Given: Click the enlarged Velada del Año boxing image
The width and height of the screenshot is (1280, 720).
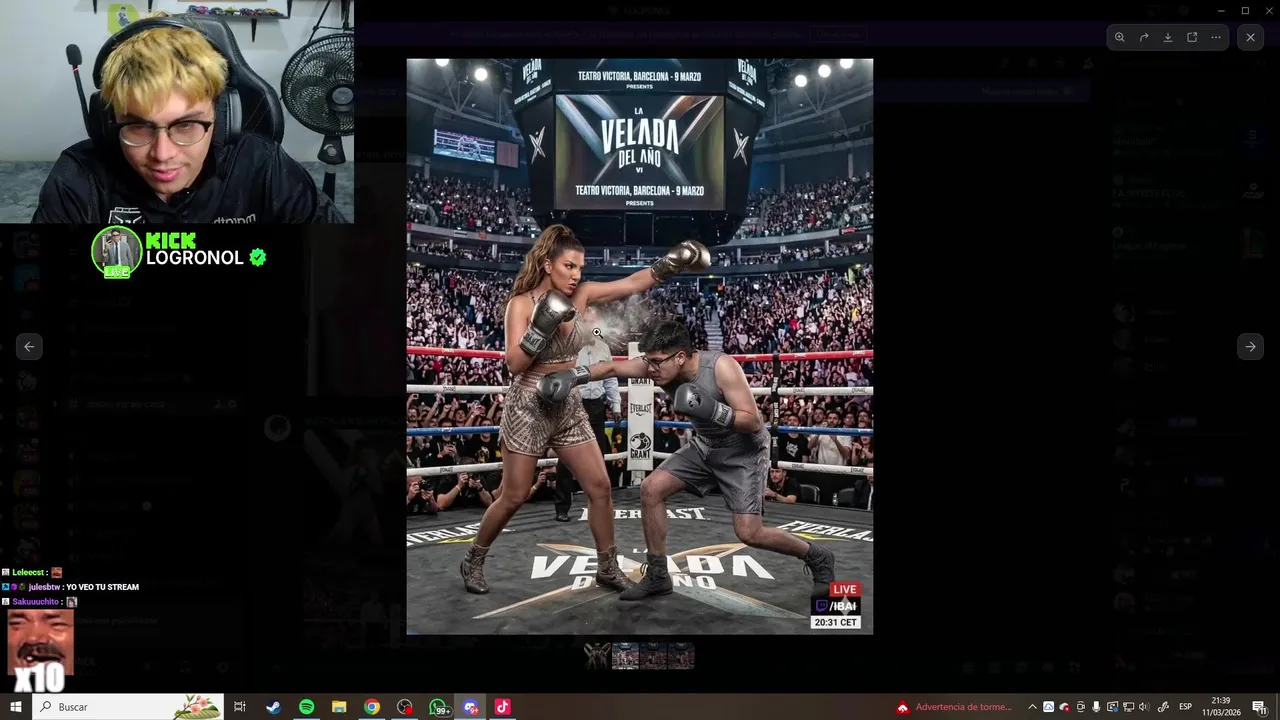Looking at the screenshot, I should [639, 346].
